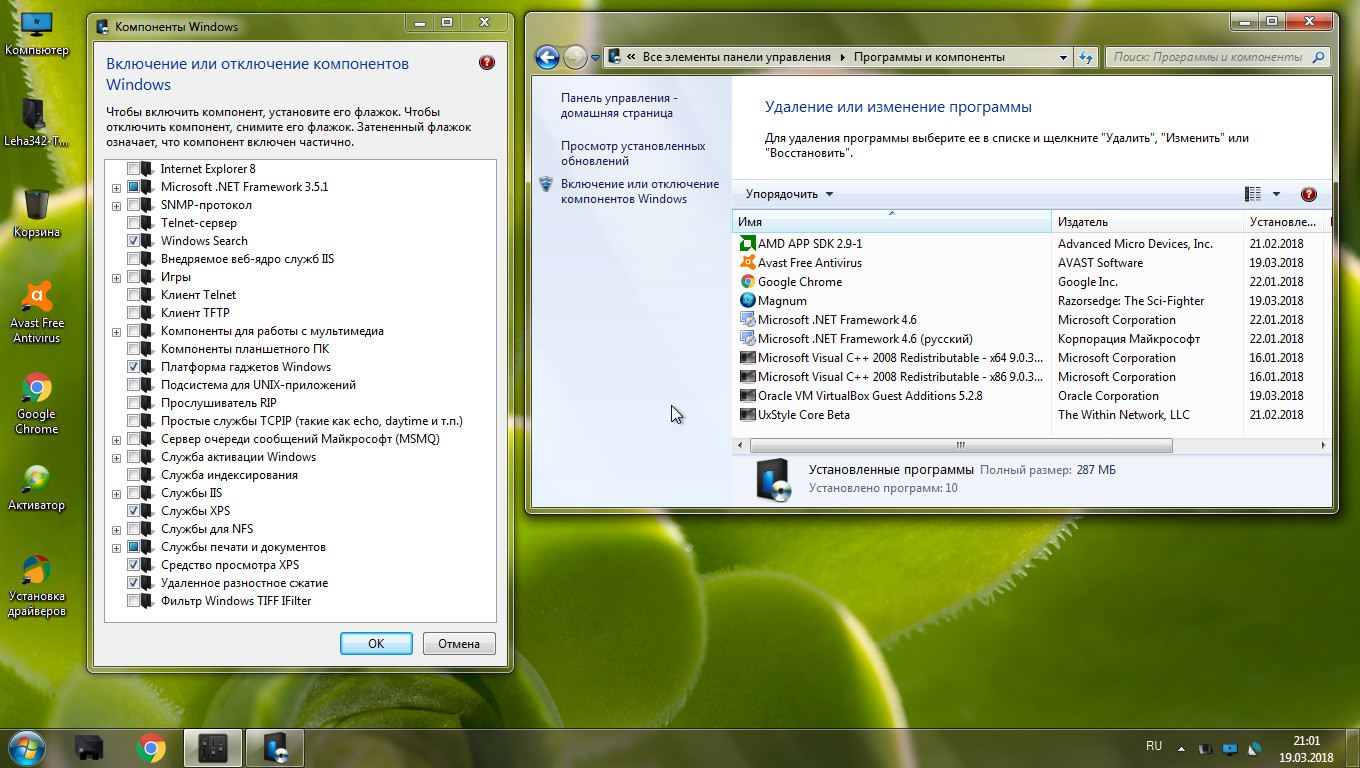Image resolution: width=1360 pixels, height=768 pixels.
Task: Click the Avast Free Antivirus list icon
Action: [747, 262]
